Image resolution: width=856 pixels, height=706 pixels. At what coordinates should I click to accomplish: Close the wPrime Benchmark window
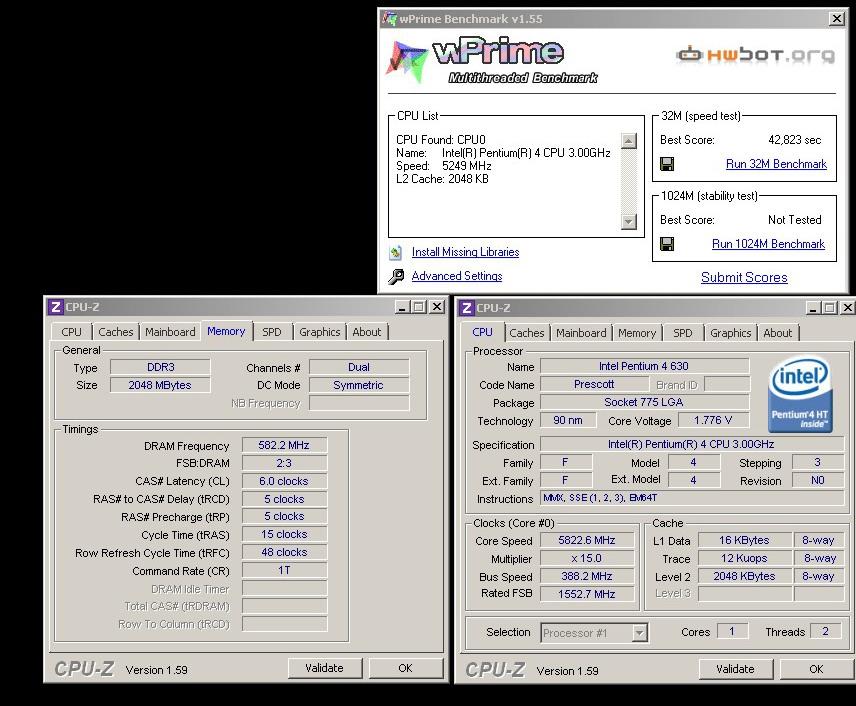click(x=837, y=19)
